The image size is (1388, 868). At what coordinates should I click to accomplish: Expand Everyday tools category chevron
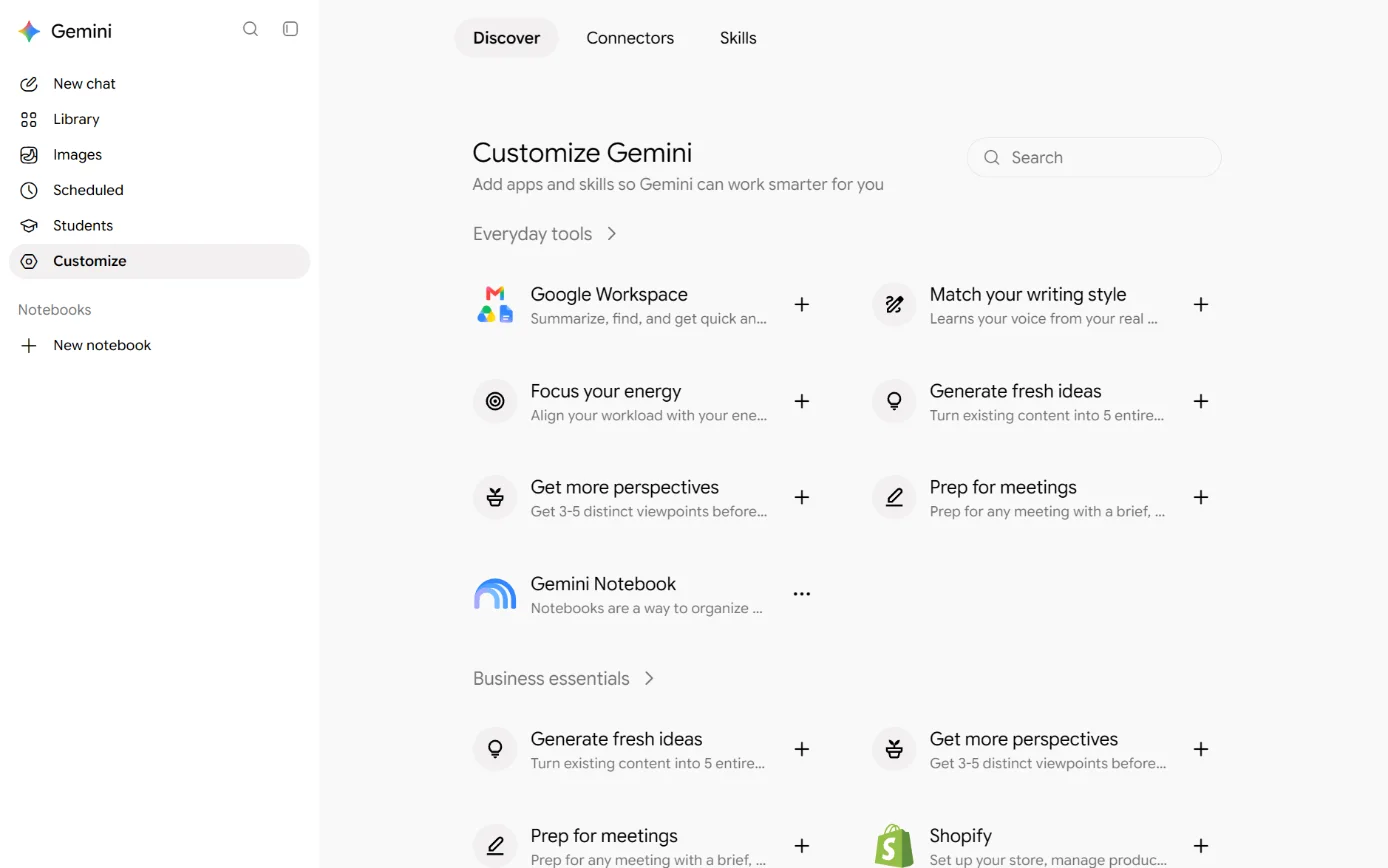[x=612, y=234]
